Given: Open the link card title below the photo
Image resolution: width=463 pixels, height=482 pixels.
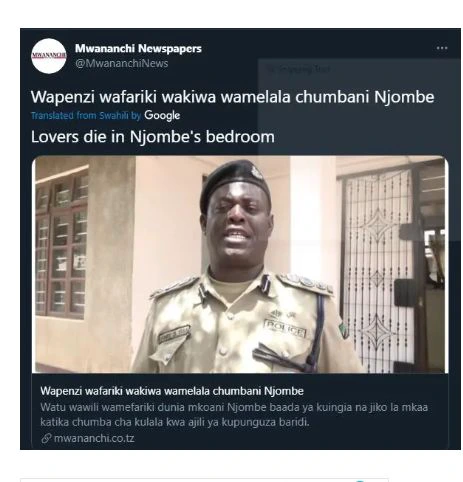Looking at the screenshot, I should 172,391.
